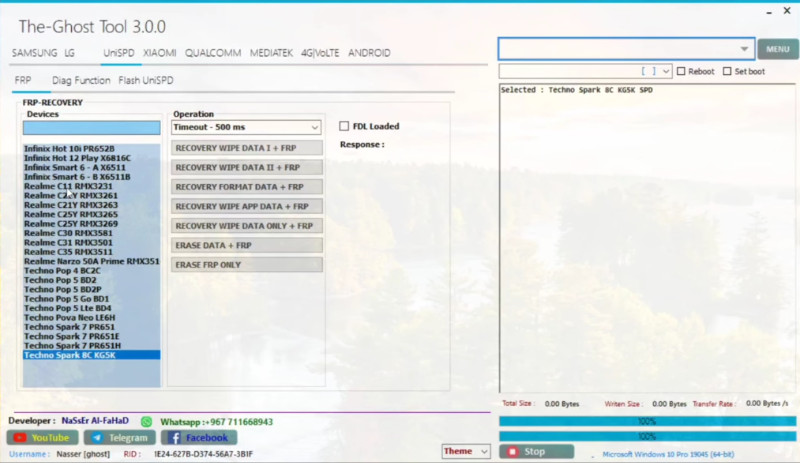Click the red Stop icon
800x463 pixels.
(x=513, y=451)
